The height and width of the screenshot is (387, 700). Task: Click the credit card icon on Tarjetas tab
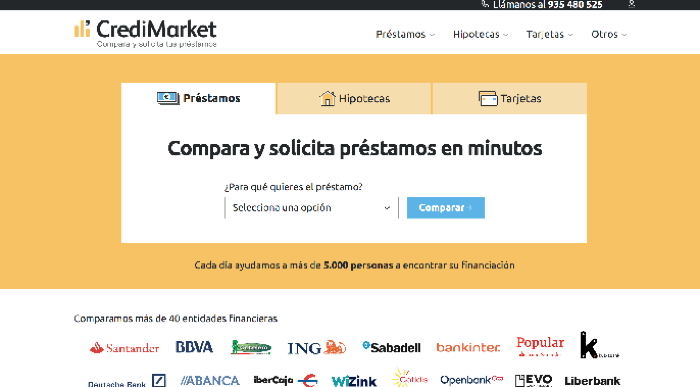coord(488,98)
